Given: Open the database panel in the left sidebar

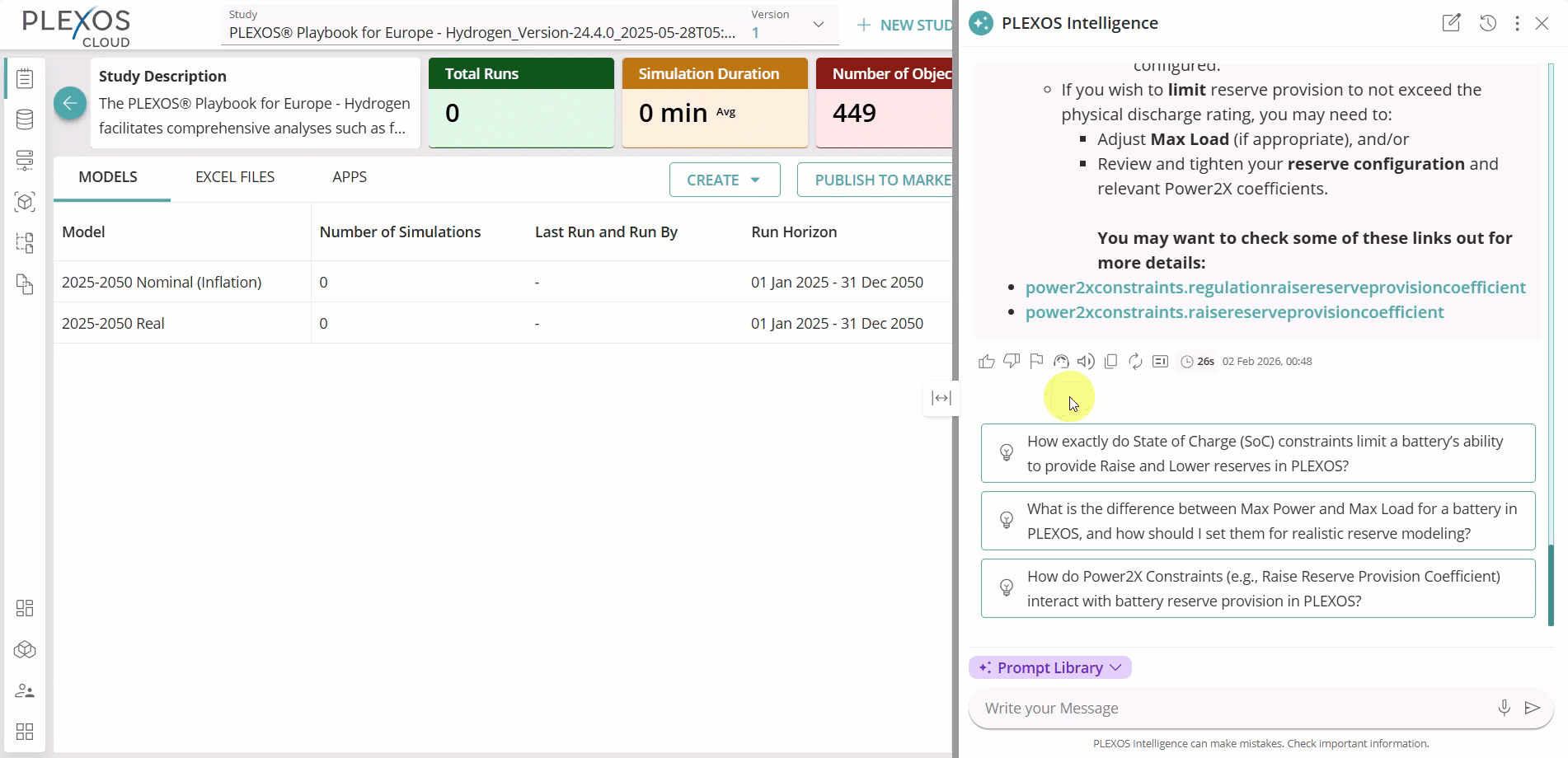Looking at the screenshot, I should (25, 119).
